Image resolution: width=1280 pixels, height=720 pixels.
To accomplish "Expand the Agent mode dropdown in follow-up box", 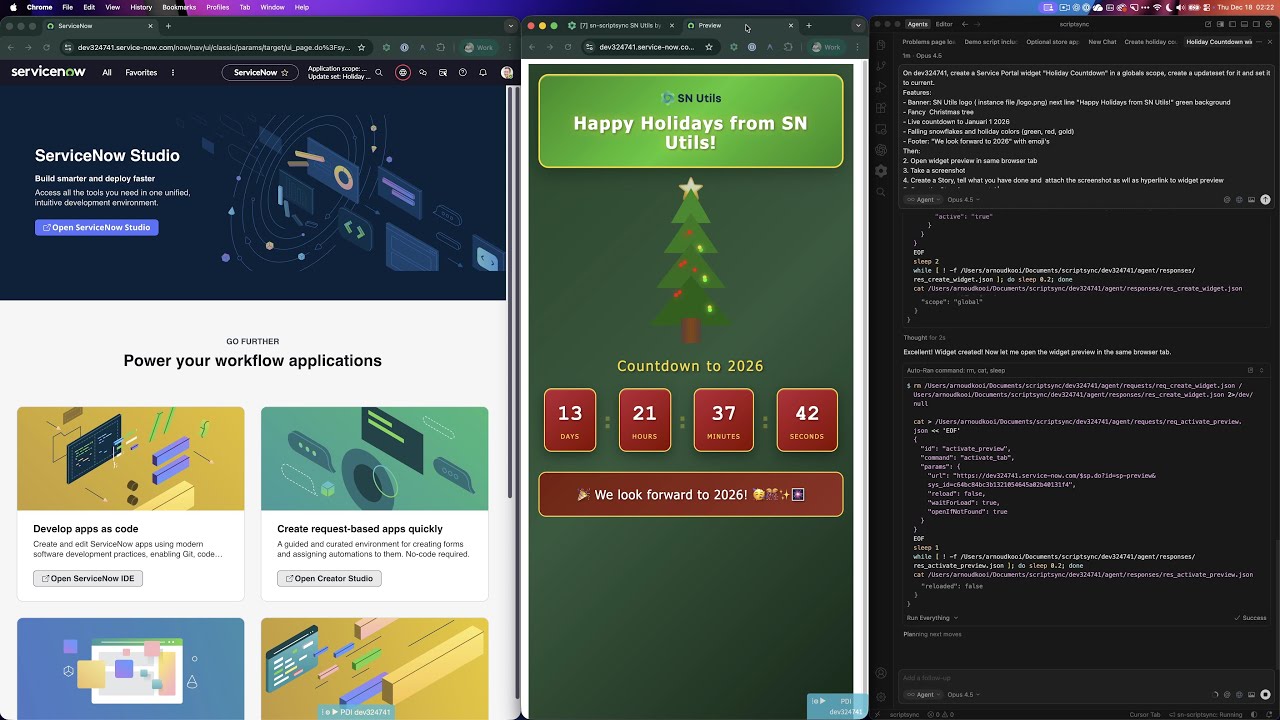I will click(x=925, y=694).
